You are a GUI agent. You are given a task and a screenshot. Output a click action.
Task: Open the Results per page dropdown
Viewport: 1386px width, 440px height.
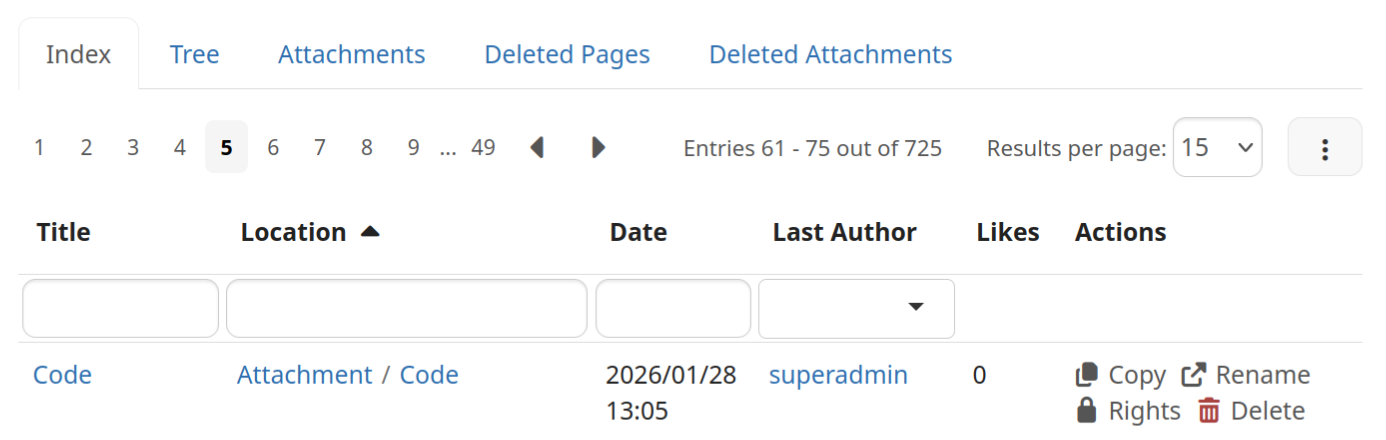pos(1217,148)
